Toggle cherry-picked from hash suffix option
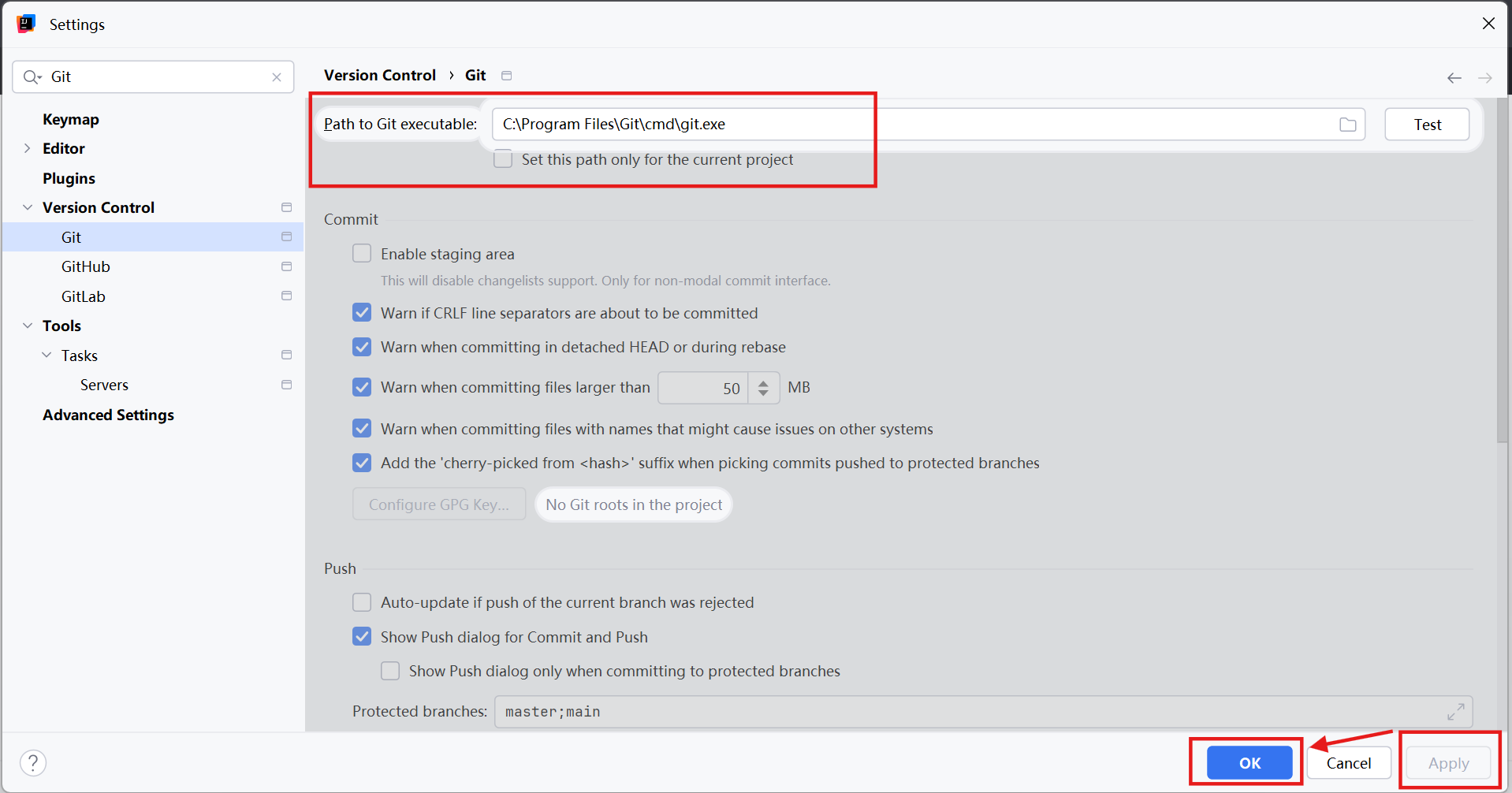Image resolution: width=1512 pixels, height=793 pixels. coord(362,463)
